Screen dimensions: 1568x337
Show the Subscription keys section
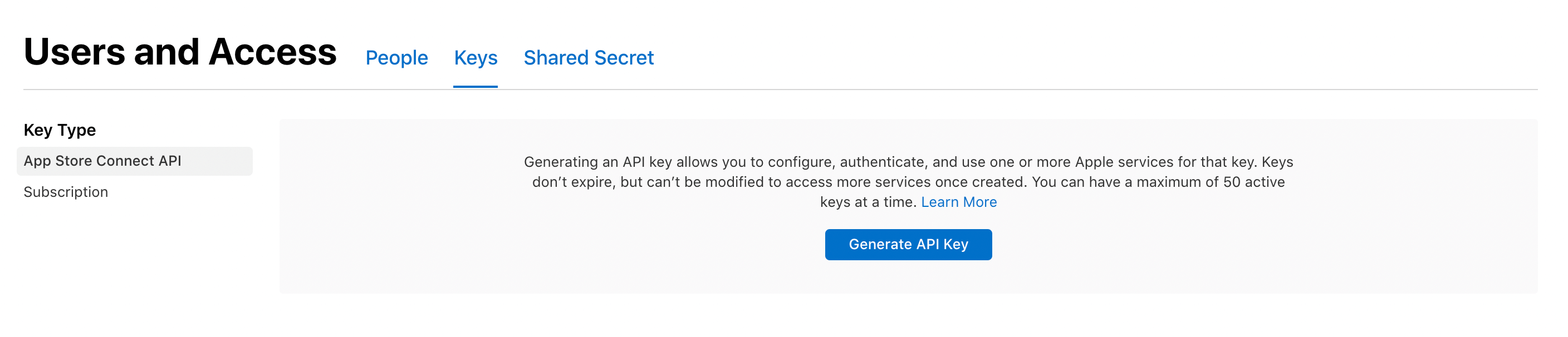coord(66,192)
